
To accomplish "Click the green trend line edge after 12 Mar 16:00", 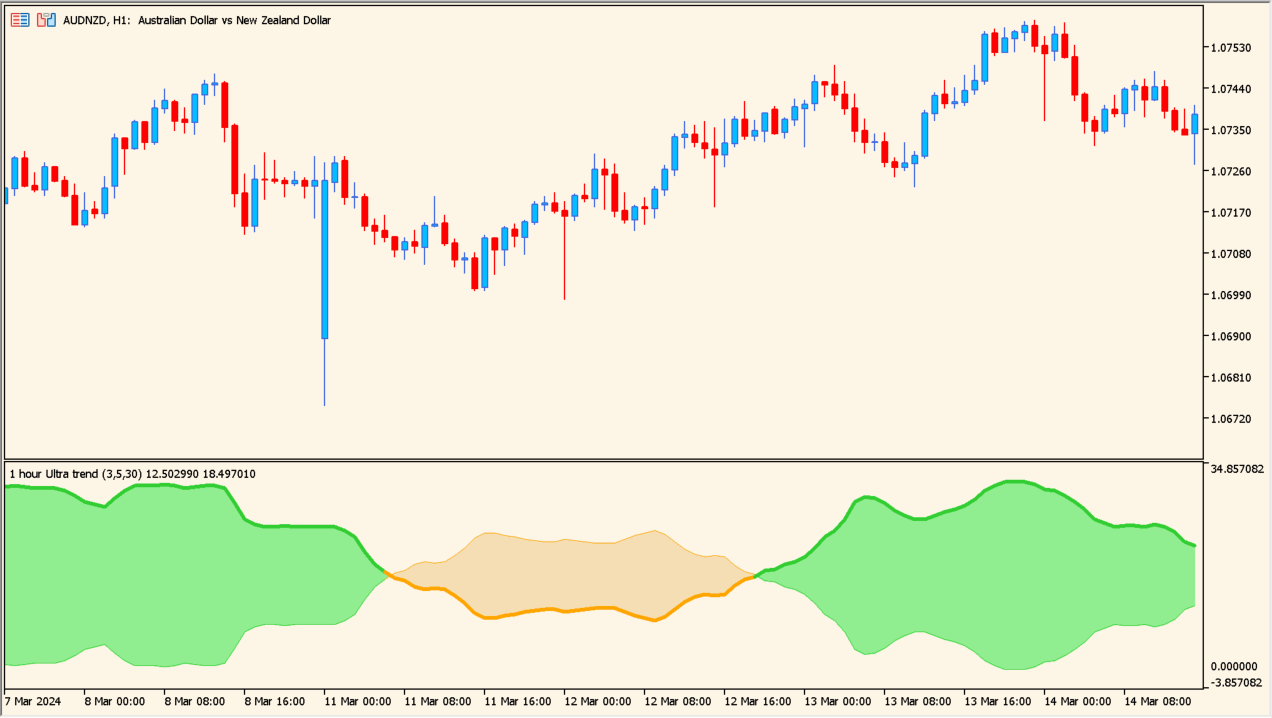I will point(810,550).
